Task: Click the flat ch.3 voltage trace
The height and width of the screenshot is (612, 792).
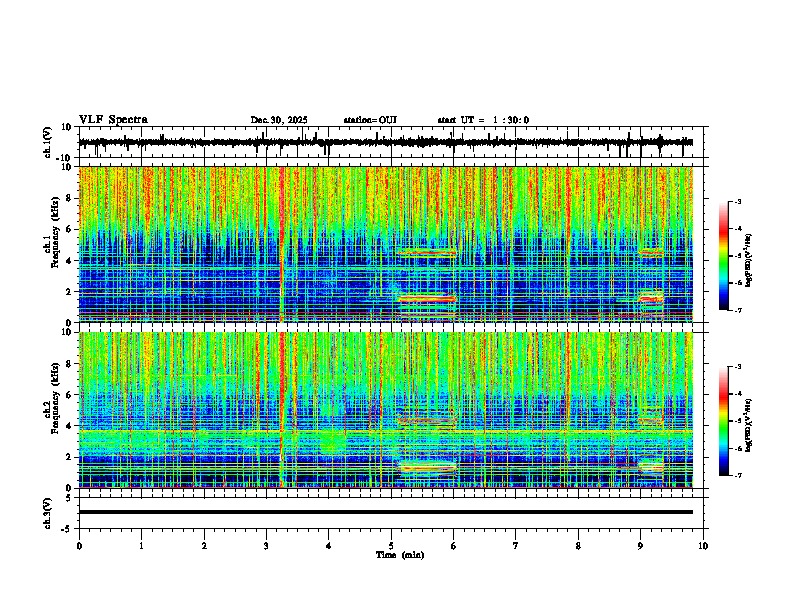Action: [386, 512]
